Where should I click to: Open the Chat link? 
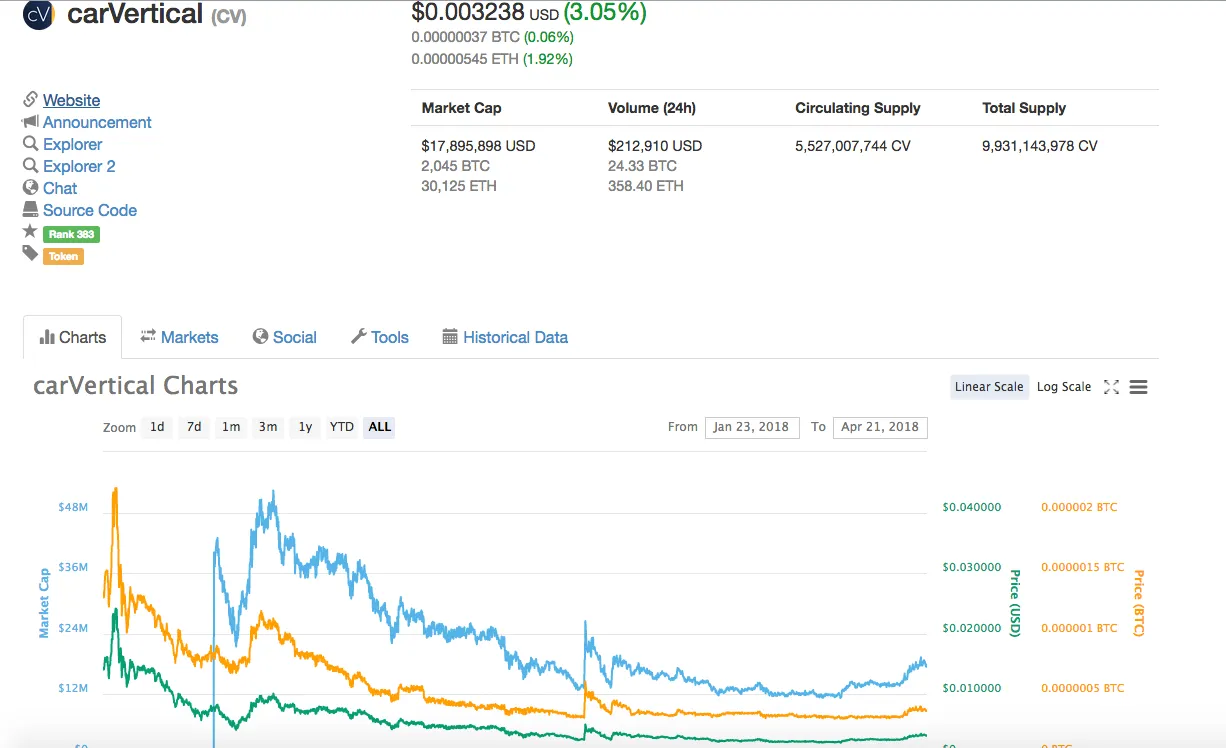(60, 188)
